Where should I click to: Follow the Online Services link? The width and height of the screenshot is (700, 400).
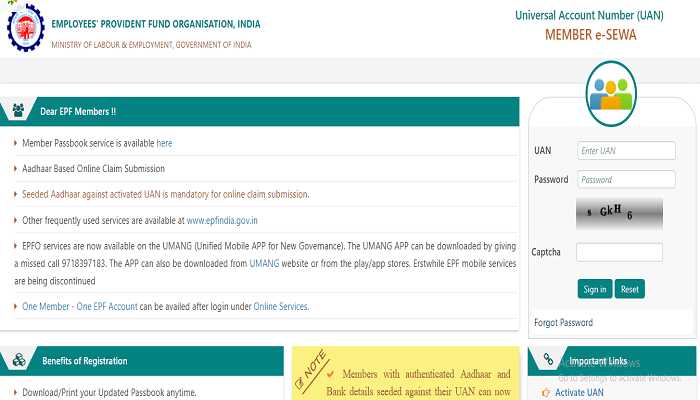280,306
